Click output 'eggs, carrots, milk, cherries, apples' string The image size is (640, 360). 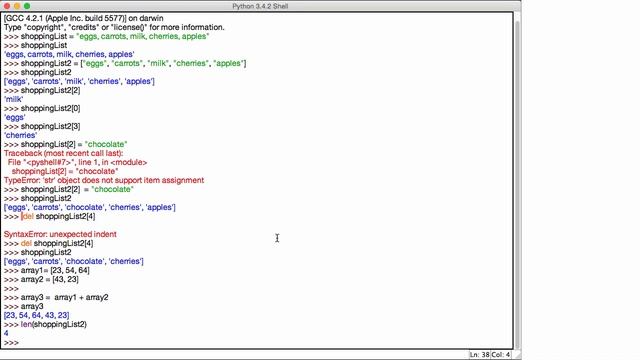coord(69,54)
